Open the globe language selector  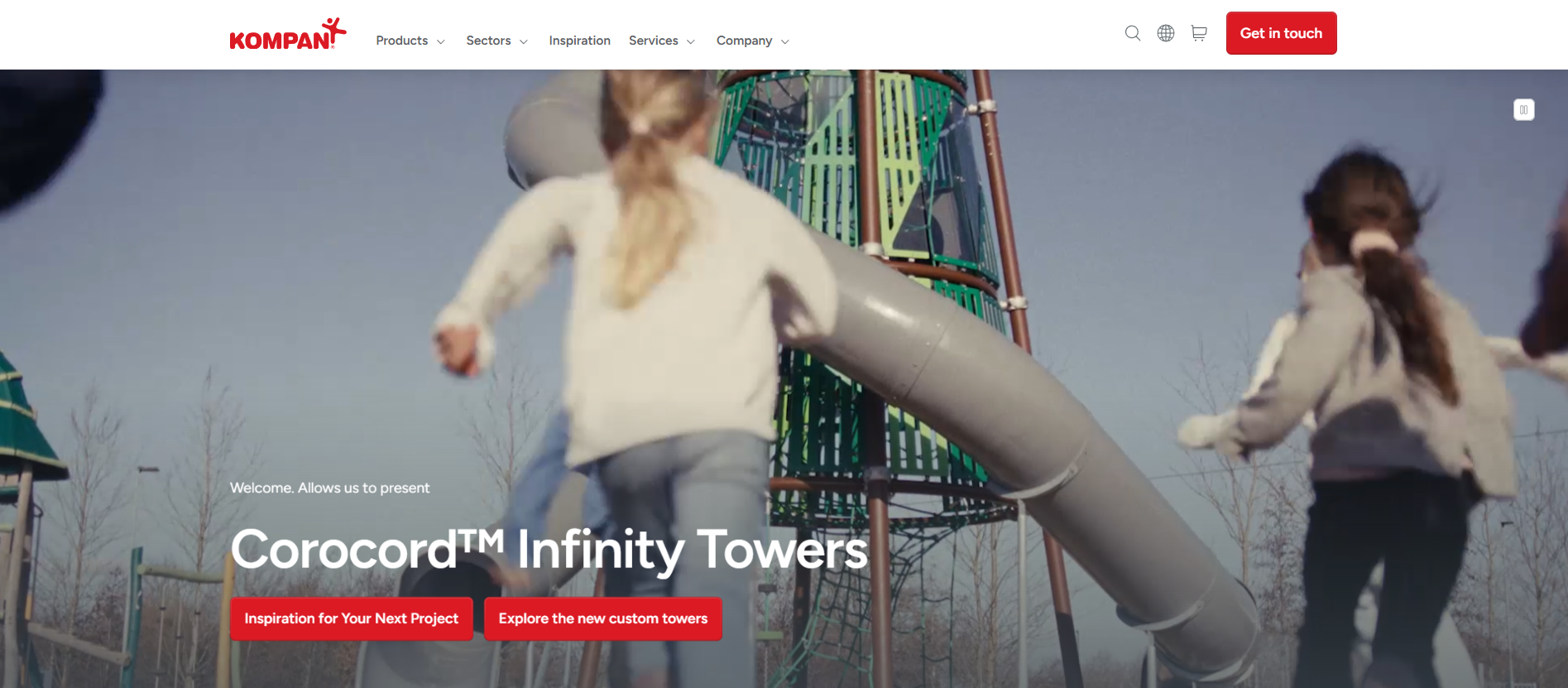pyautogui.click(x=1166, y=33)
